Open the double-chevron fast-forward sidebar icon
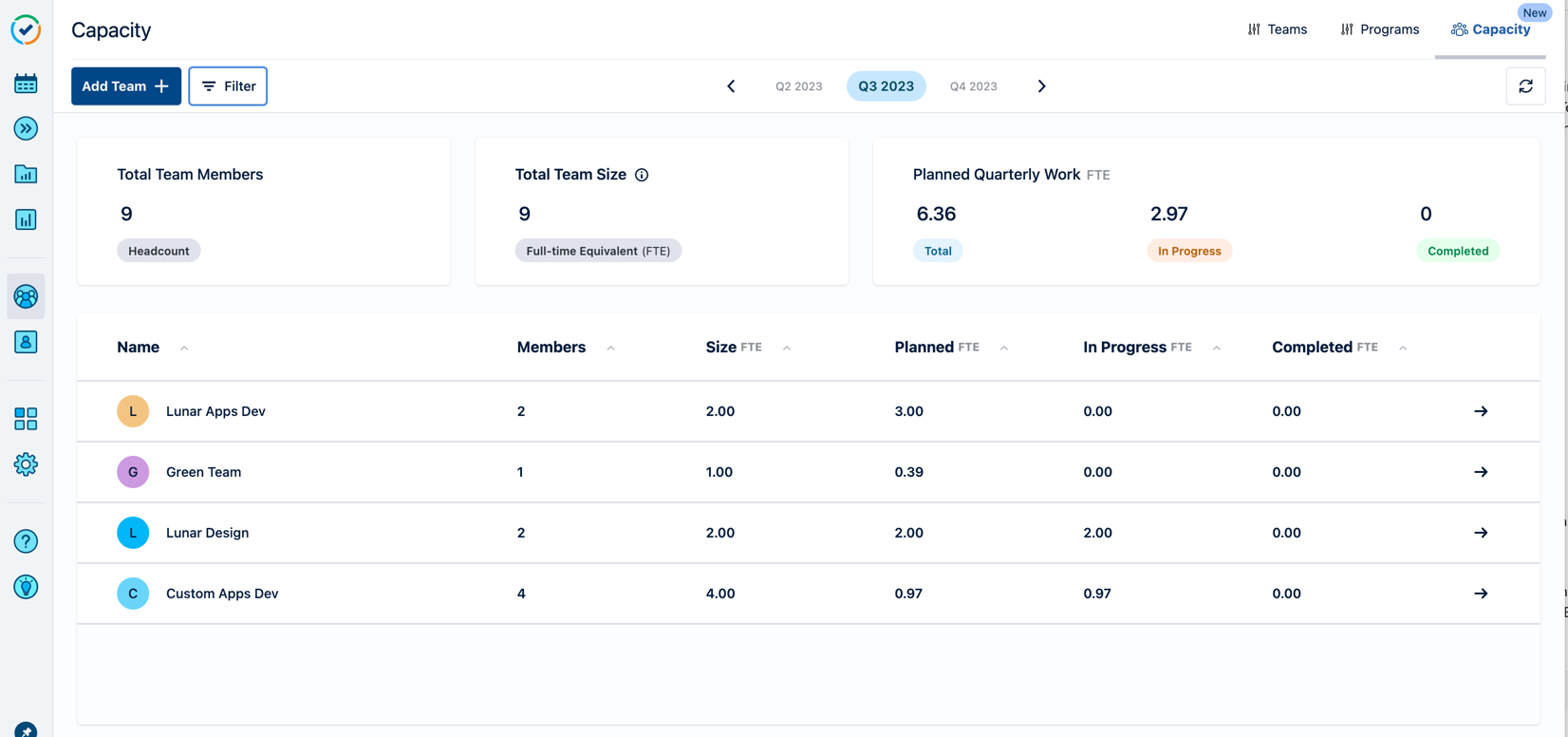The height and width of the screenshot is (737, 1568). 26,128
